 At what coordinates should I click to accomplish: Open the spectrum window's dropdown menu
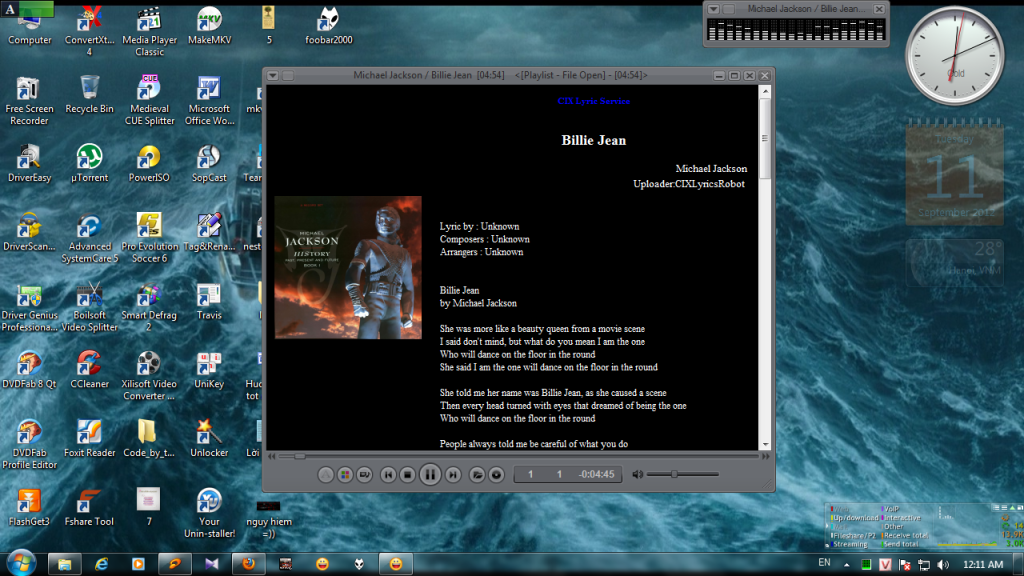714,9
